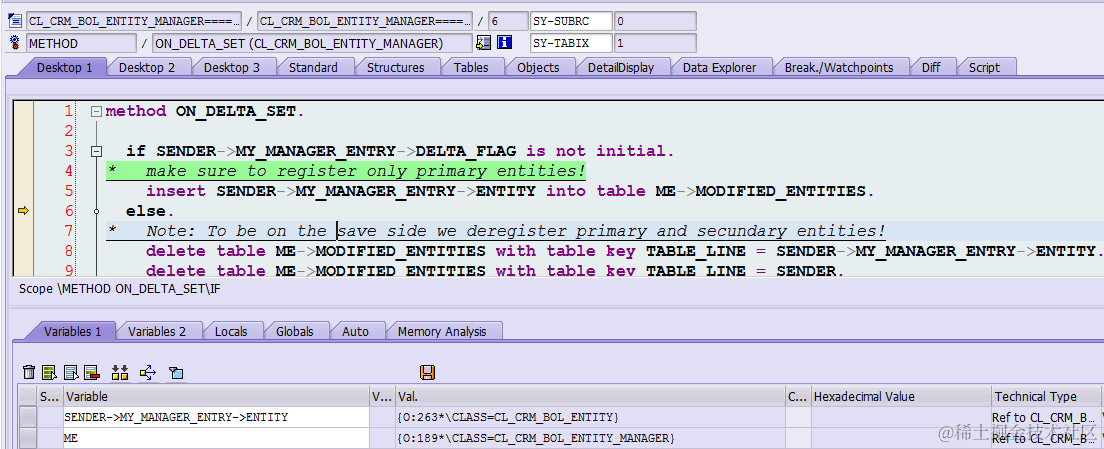Click the insert statement on line 5
Screen dimensions: 1104x449
pos(510,191)
